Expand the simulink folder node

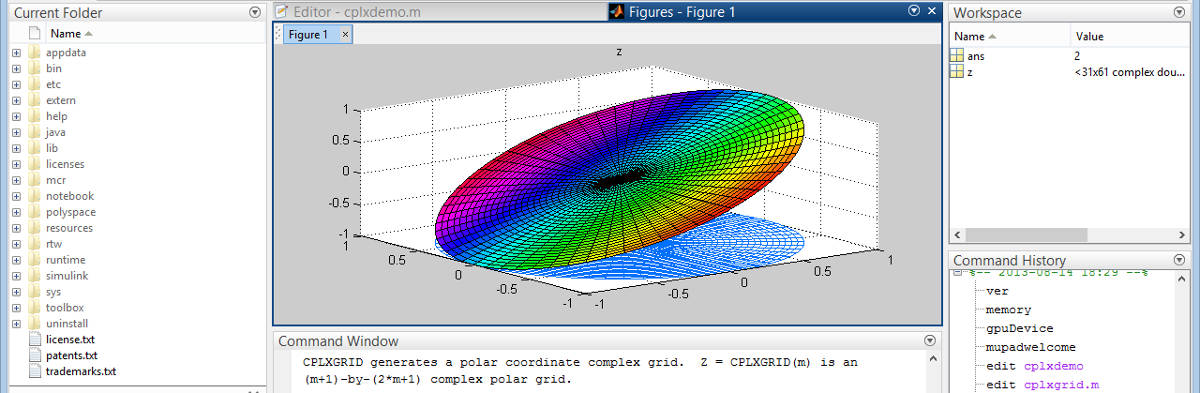coord(16,276)
